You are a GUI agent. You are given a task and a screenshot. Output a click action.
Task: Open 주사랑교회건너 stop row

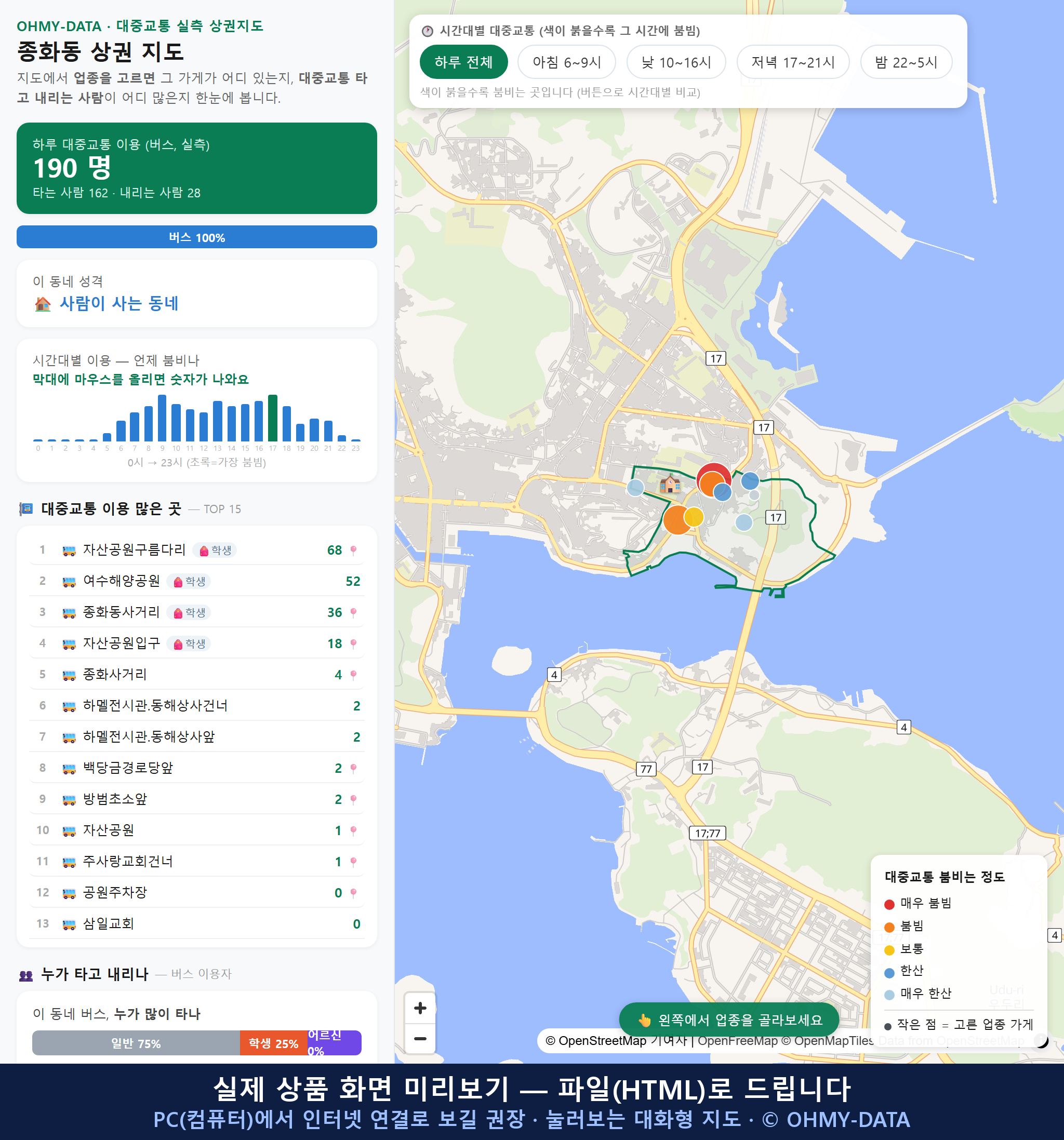pos(197,861)
